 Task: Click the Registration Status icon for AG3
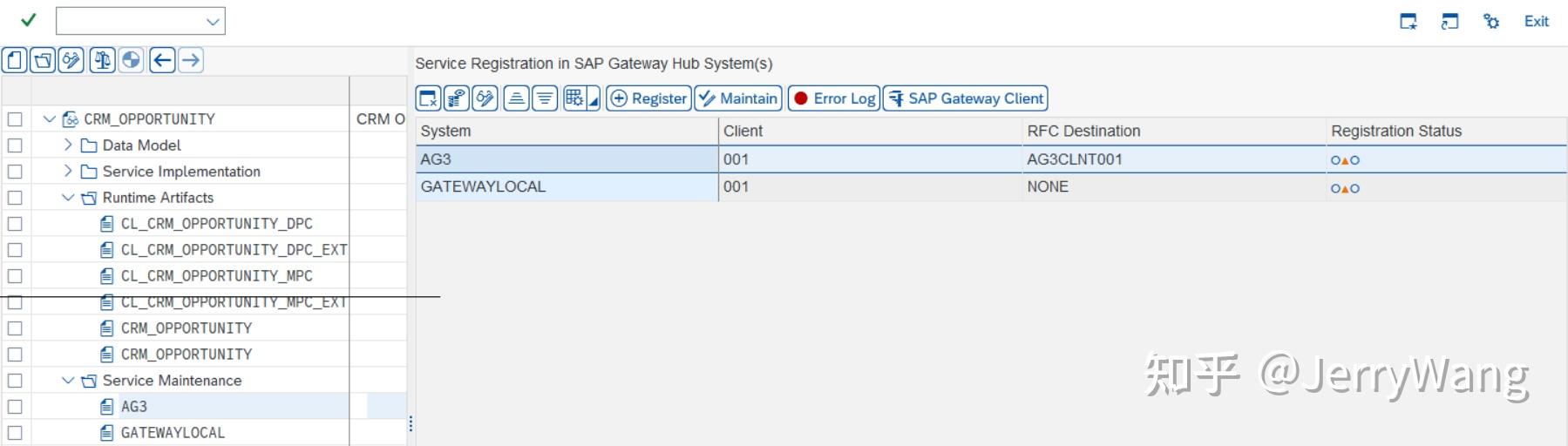click(x=1345, y=160)
